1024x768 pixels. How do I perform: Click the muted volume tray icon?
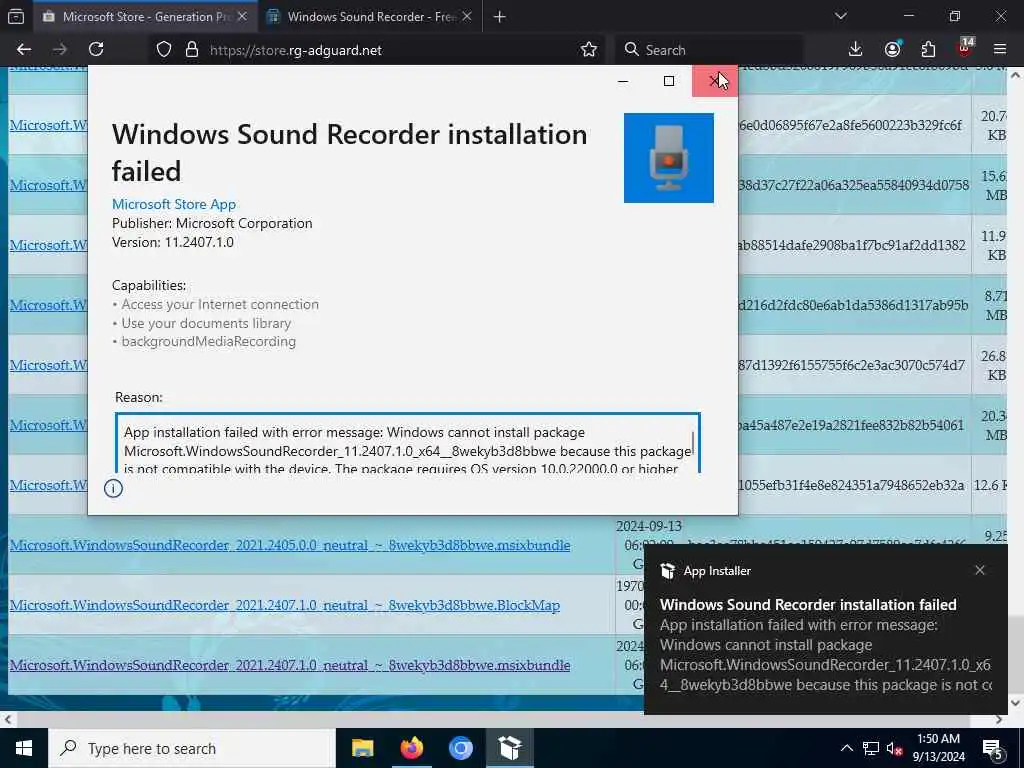pos(895,748)
